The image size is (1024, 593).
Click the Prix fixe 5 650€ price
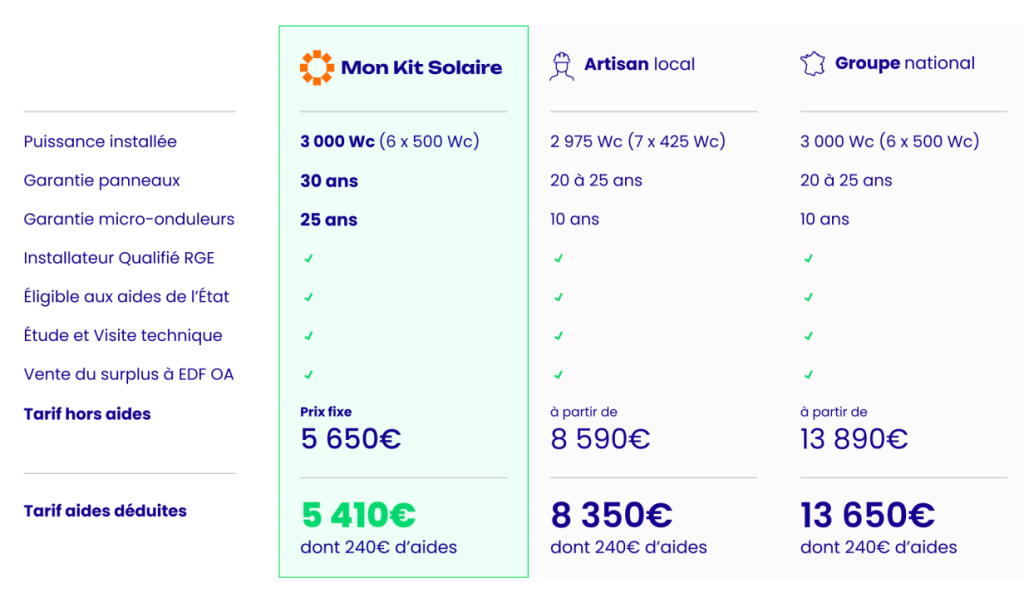click(349, 439)
